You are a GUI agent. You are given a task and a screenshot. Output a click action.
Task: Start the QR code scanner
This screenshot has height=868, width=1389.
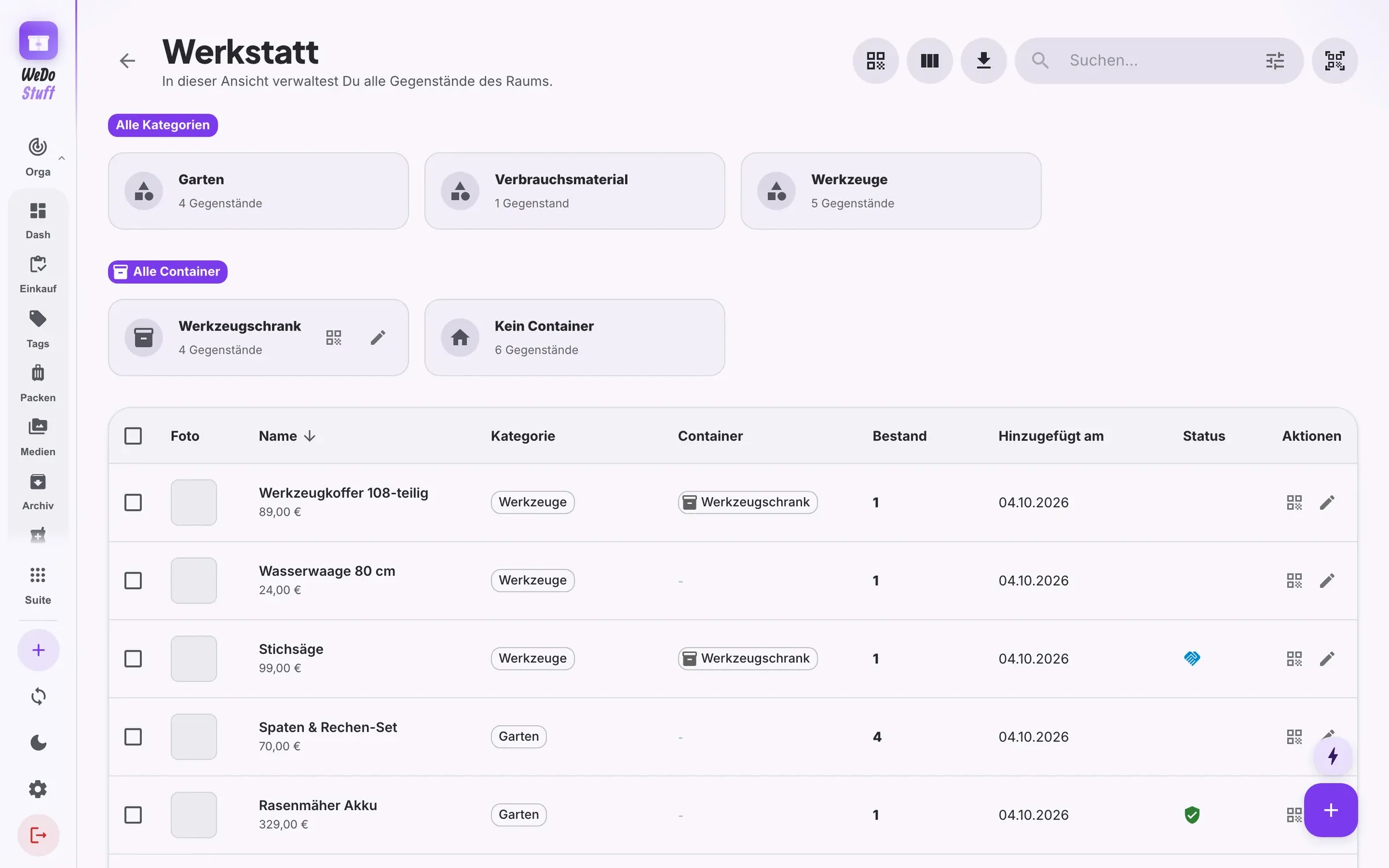point(1335,61)
